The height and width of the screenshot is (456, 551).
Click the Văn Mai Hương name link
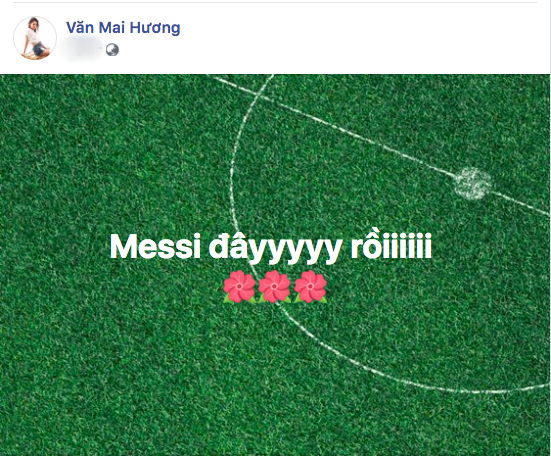pos(123,28)
